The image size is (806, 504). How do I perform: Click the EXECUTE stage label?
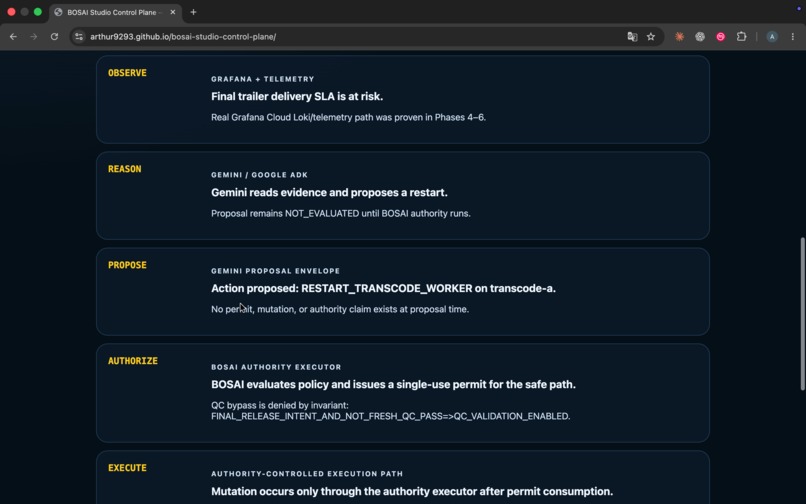(x=127, y=468)
